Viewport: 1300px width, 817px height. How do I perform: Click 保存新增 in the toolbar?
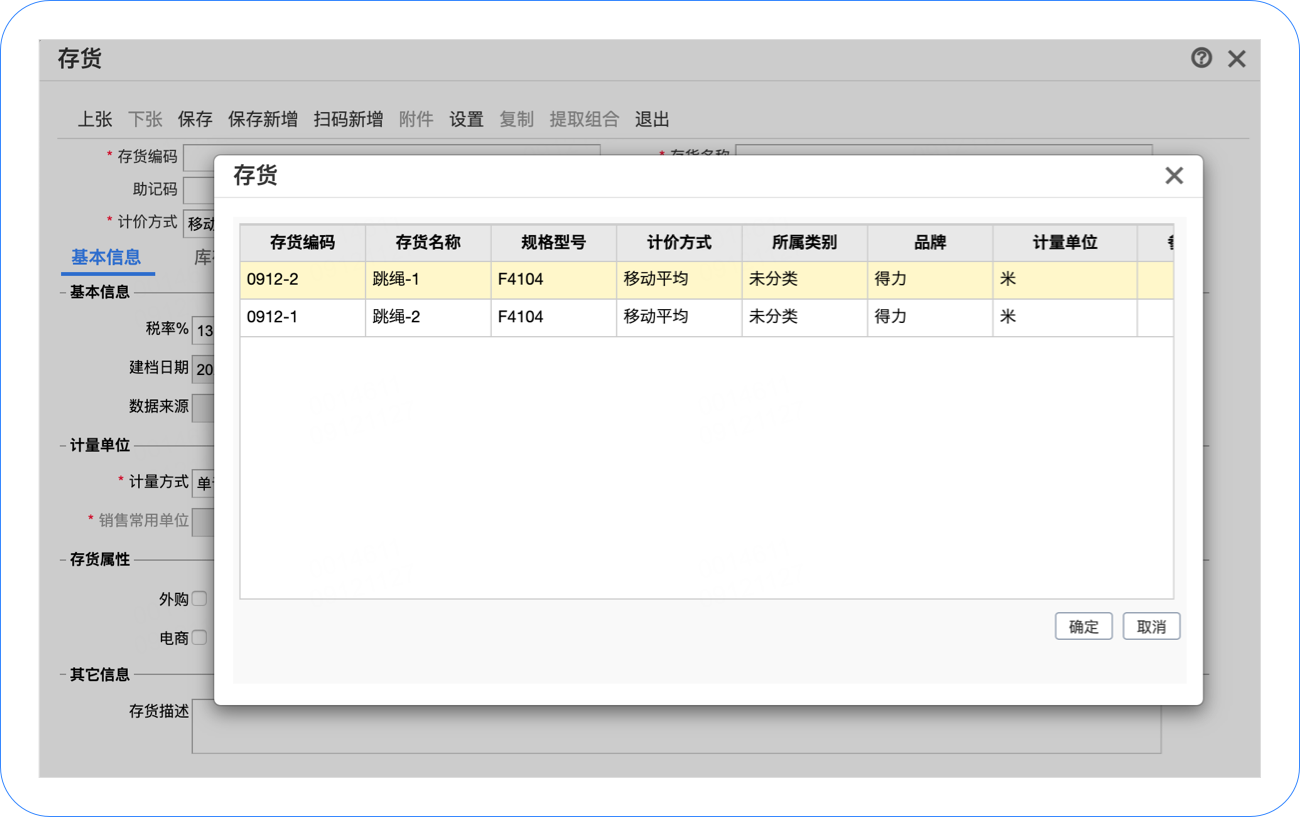pyautogui.click(x=263, y=119)
